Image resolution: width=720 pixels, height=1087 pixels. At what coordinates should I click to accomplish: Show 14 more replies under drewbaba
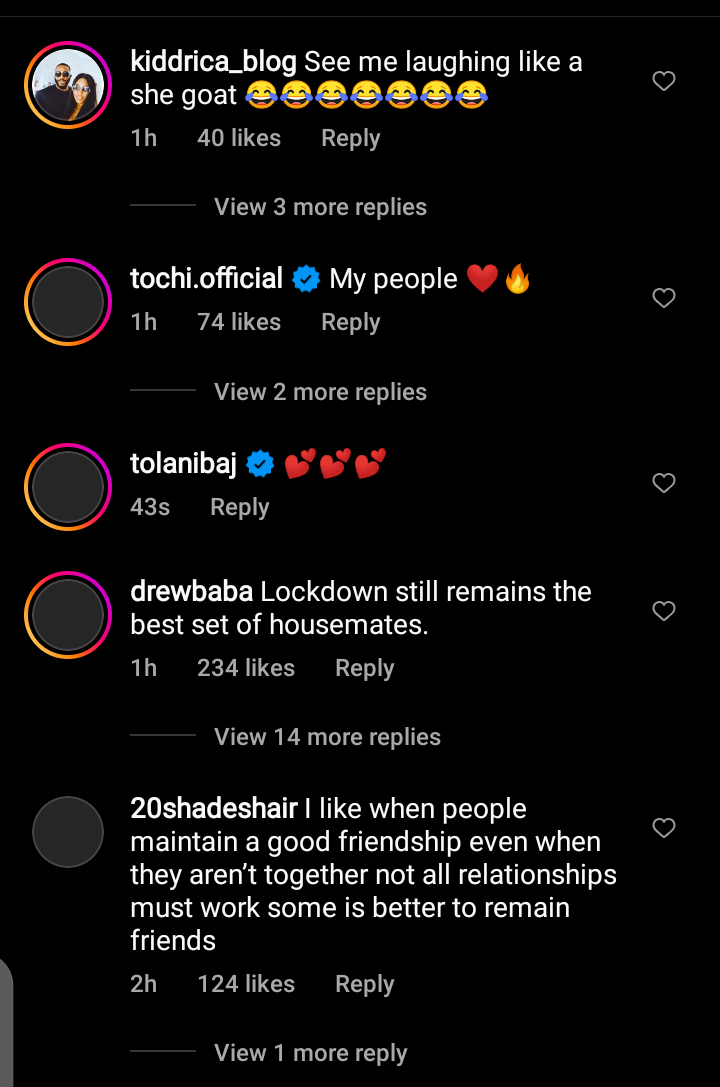[x=327, y=737]
